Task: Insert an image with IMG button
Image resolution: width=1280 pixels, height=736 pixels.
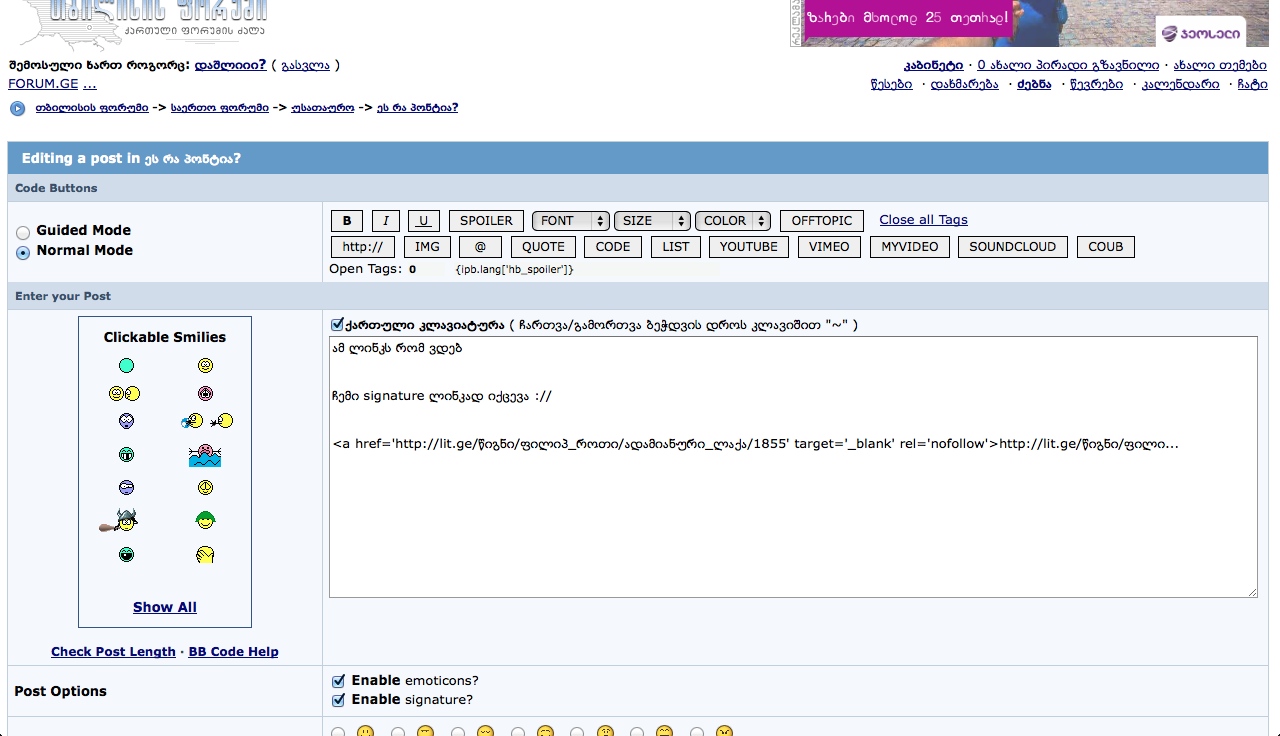Action: tap(427, 247)
